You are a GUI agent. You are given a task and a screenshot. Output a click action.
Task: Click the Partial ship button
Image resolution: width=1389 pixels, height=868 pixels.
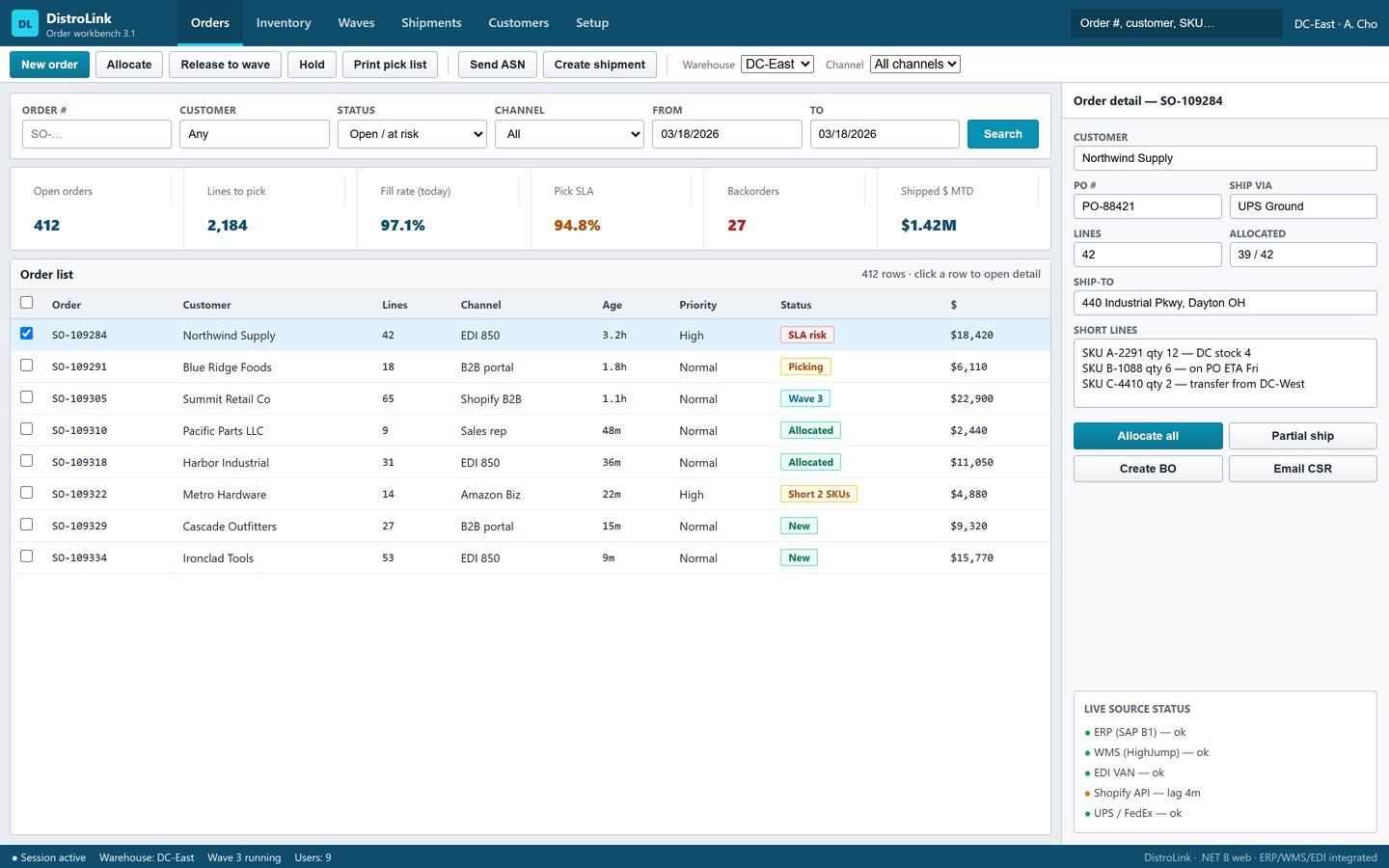(1303, 436)
